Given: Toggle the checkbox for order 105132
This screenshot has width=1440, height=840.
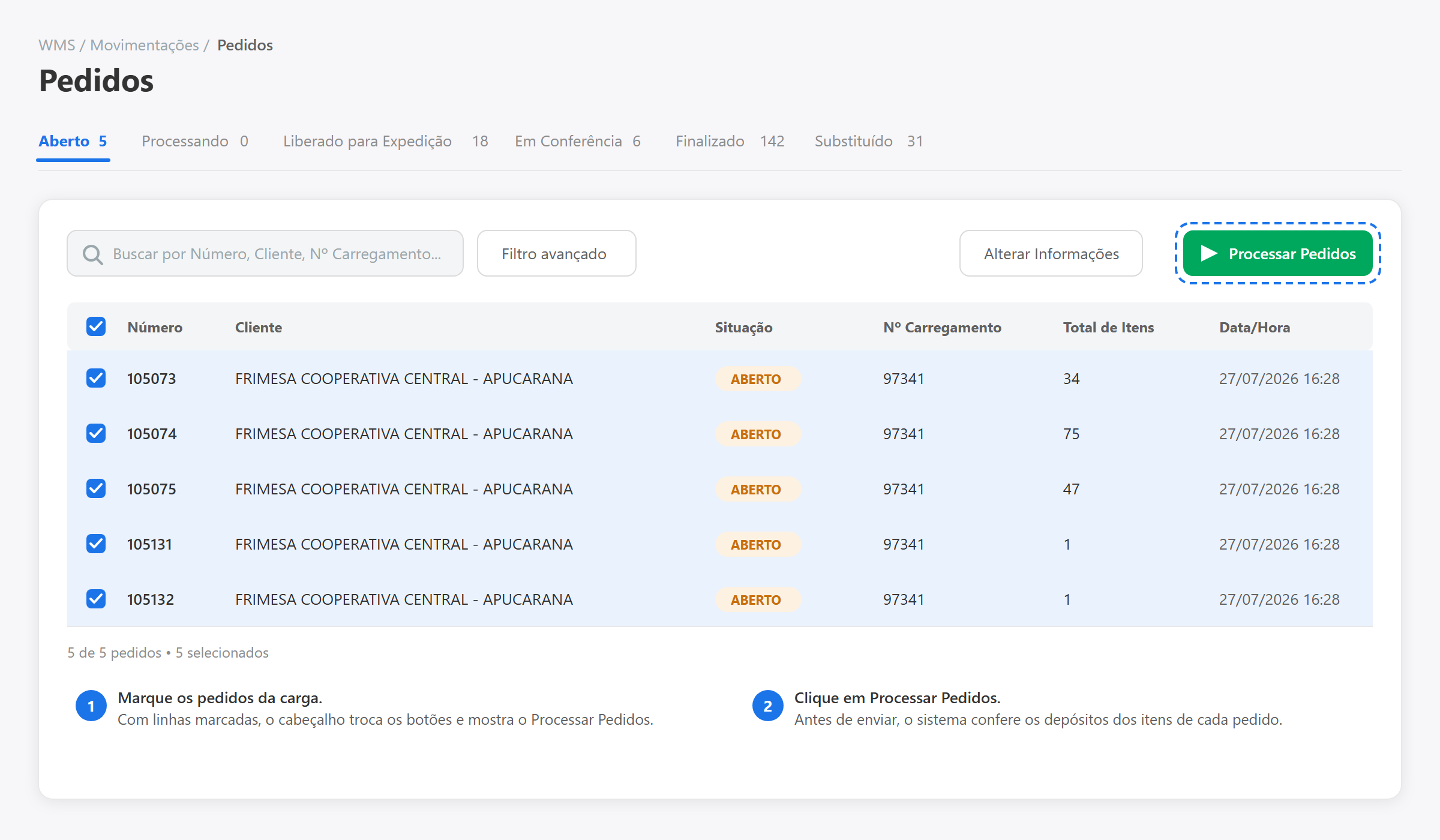Looking at the screenshot, I should click(x=96, y=599).
